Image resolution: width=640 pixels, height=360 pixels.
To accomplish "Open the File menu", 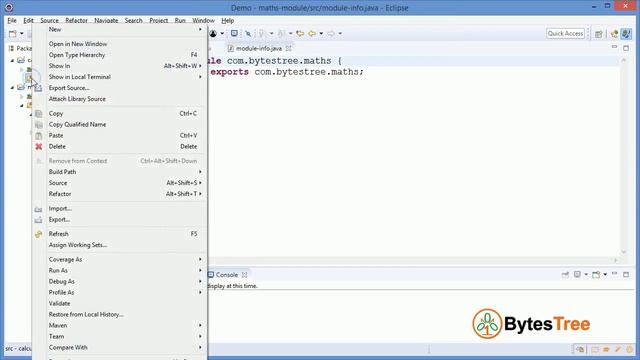I will tap(12, 20).
